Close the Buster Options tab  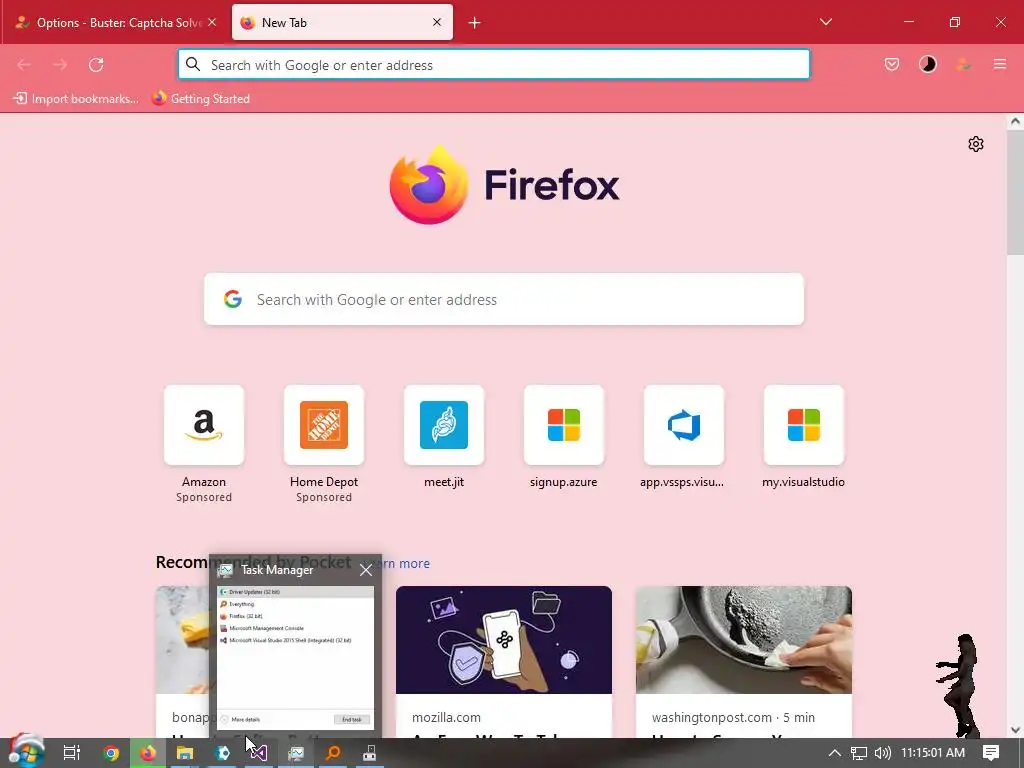point(212,23)
